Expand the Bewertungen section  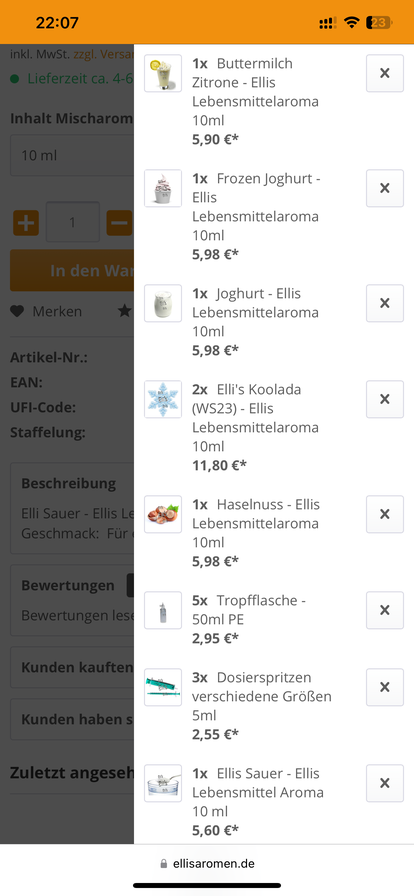point(72,599)
